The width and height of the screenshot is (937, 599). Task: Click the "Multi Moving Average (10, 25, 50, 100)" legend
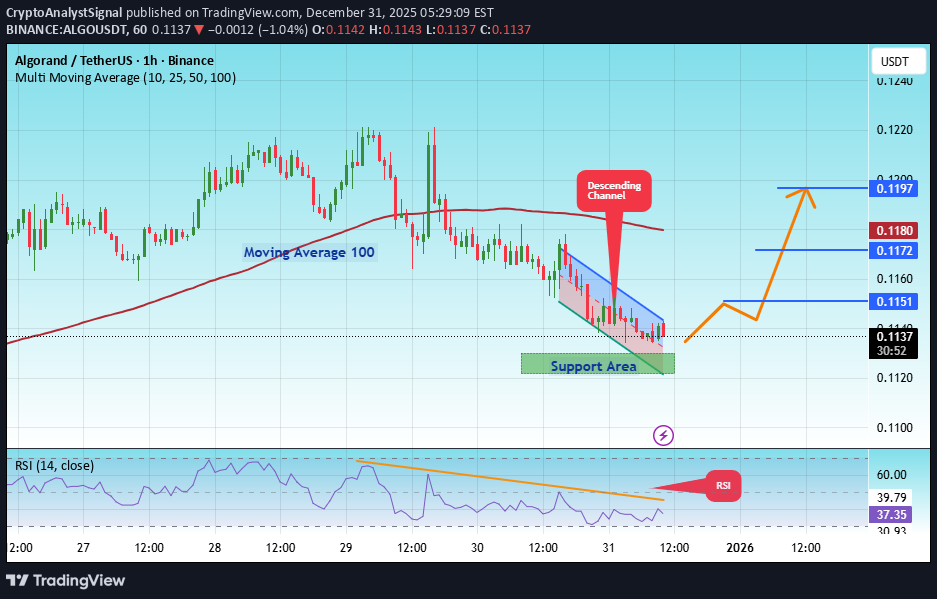click(124, 77)
